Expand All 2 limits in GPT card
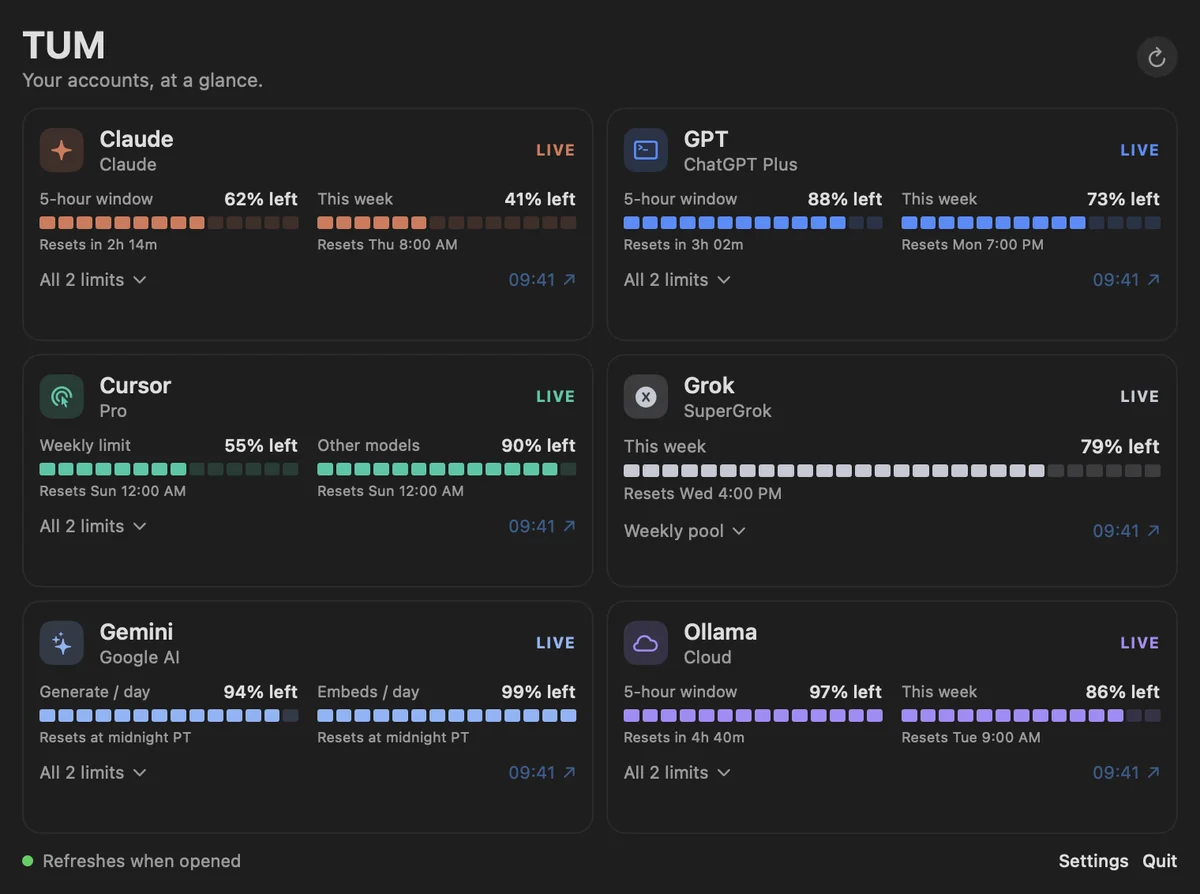The height and width of the screenshot is (894, 1200). click(x=677, y=280)
